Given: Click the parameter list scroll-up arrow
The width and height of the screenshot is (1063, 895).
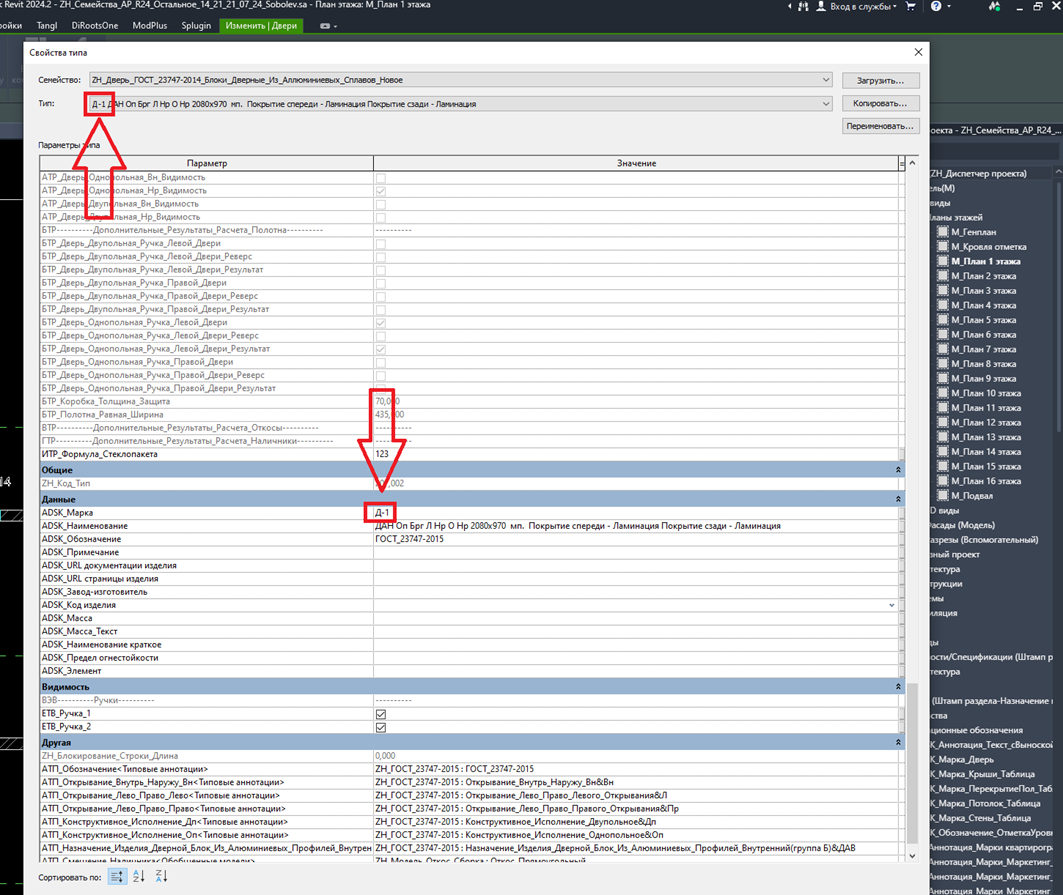Looking at the screenshot, I should pos(912,163).
